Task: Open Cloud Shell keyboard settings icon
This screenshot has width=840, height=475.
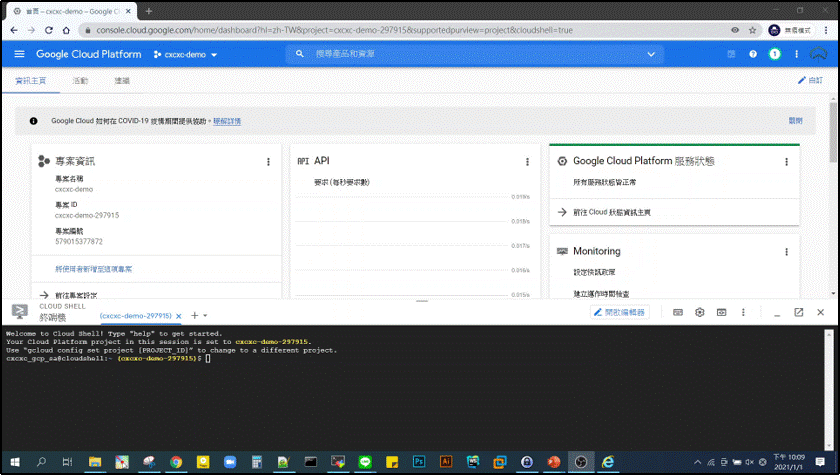Action: [x=678, y=313]
